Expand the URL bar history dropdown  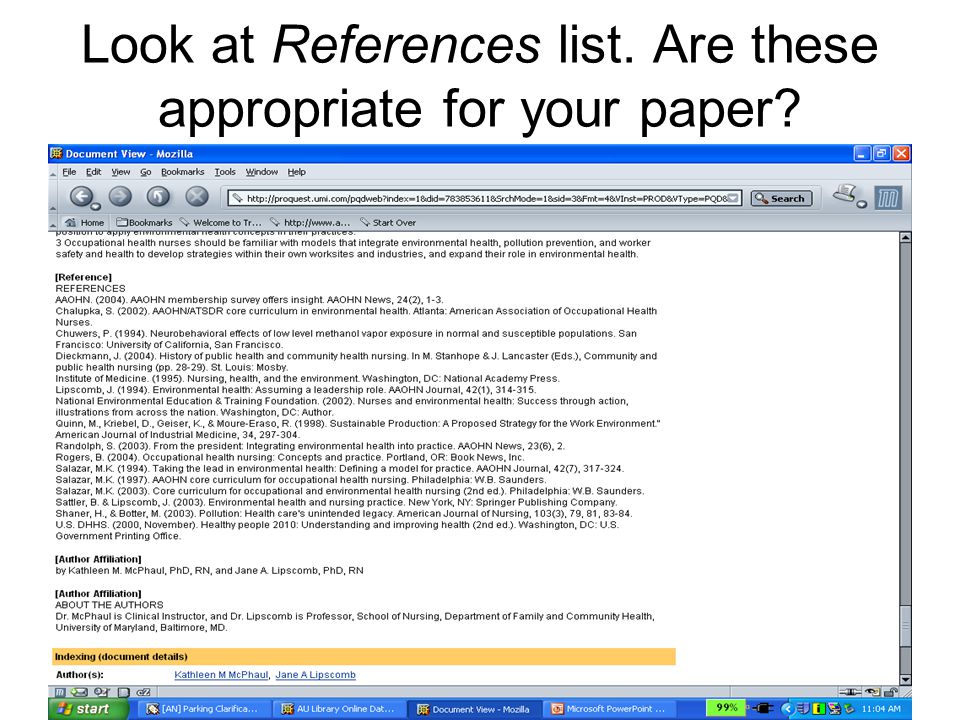click(x=733, y=198)
